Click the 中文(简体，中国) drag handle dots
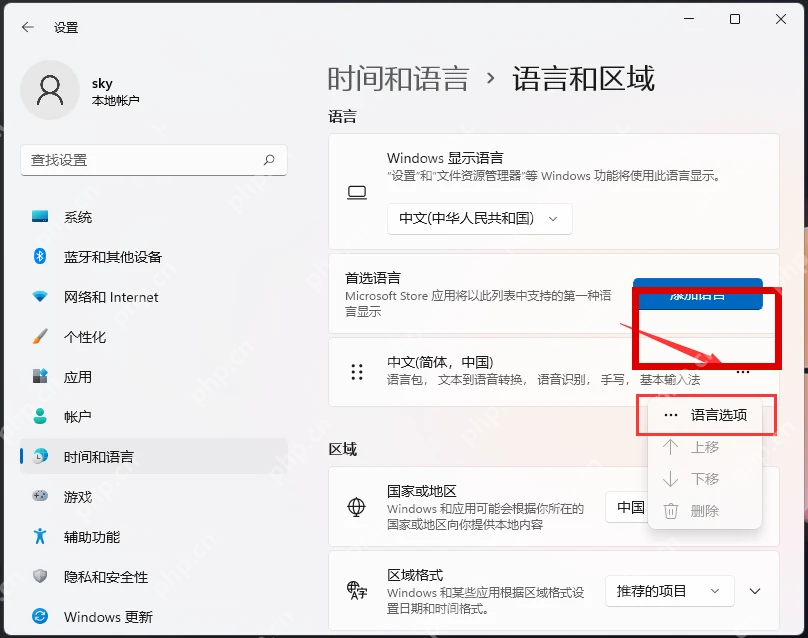This screenshot has height=638, width=808. tap(357, 372)
